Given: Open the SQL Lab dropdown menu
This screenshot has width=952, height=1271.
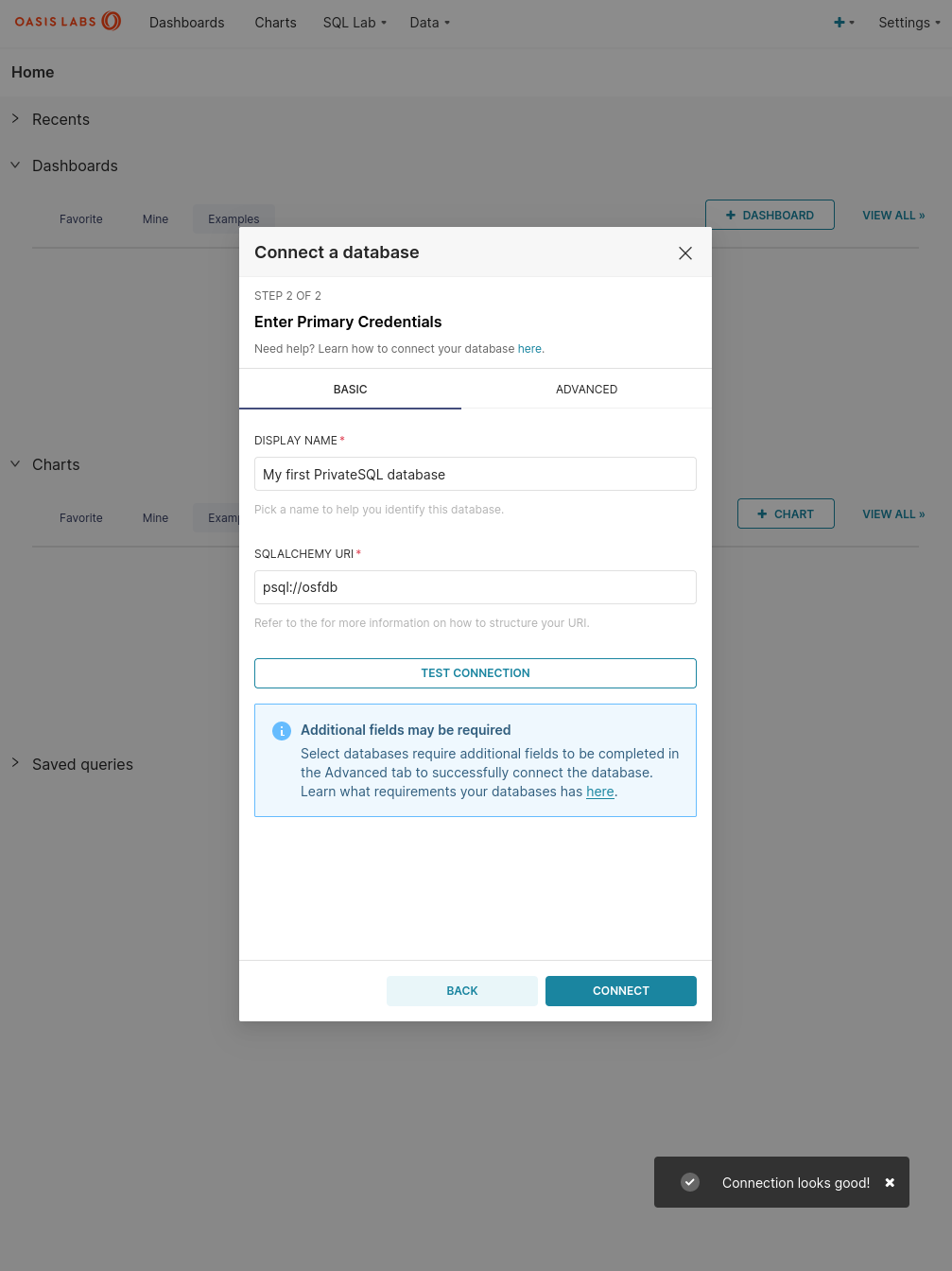Looking at the screenshot, I should pyautogui.click(x=355, y=23).
